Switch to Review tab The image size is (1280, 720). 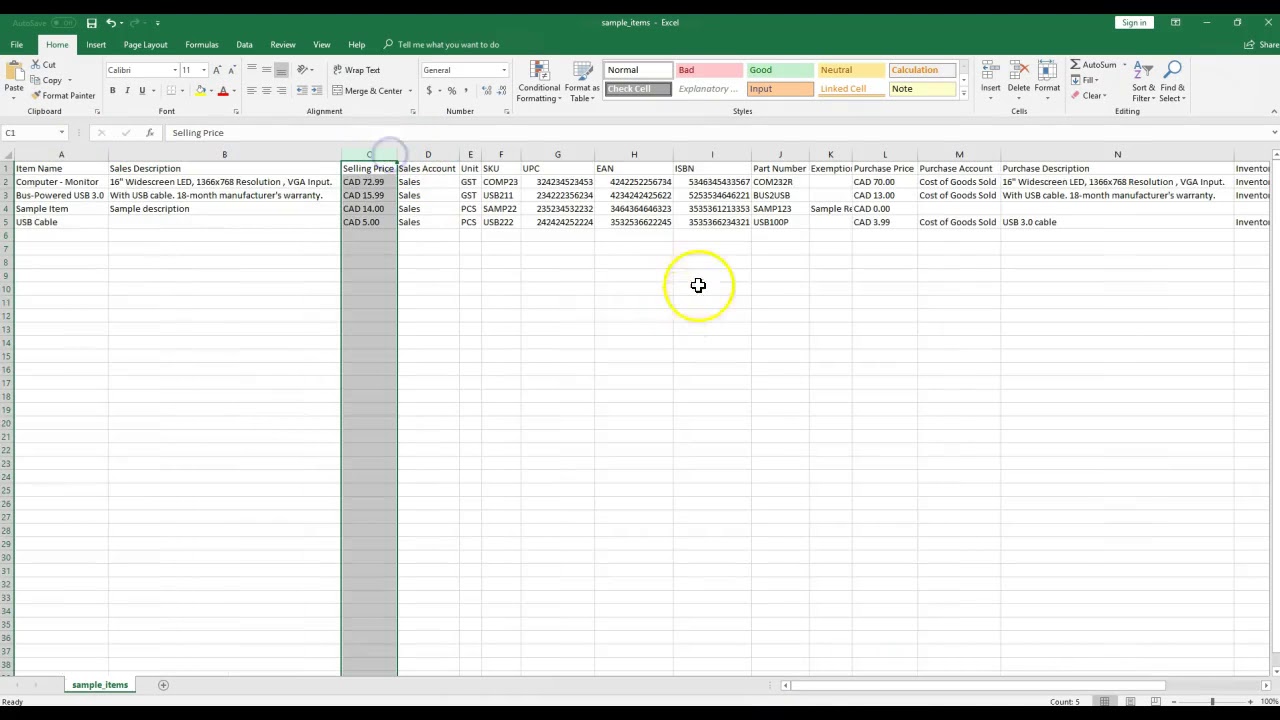(x=283, y=44)
